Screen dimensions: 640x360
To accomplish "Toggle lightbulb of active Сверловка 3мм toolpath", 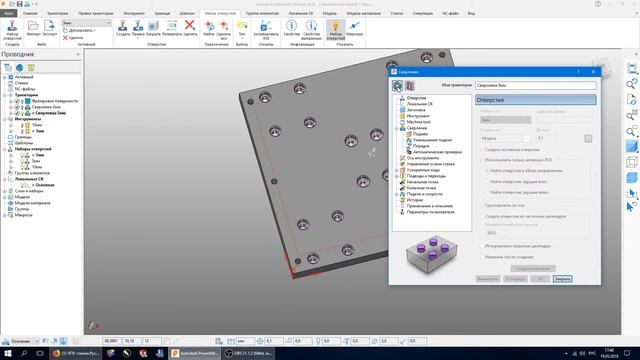I will tap(22, 113).
